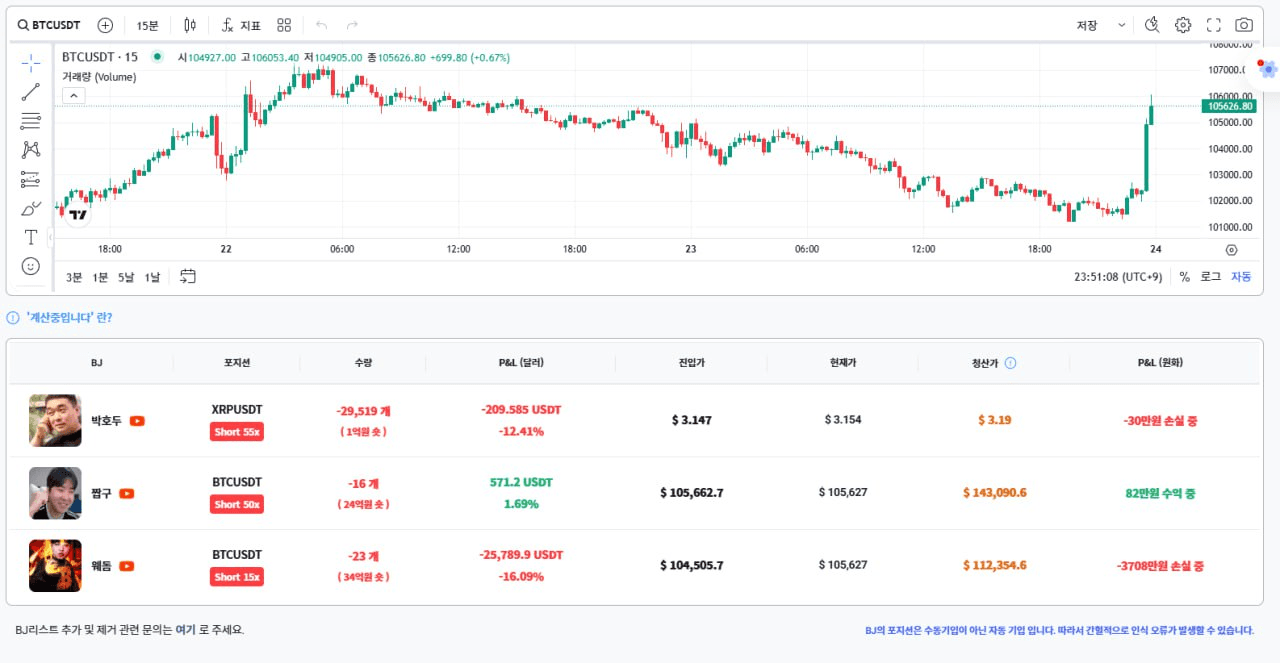This screenshot has width=1280, height=663.
Task: Open the 15분 interval dropdown
Action: [147, 25]
